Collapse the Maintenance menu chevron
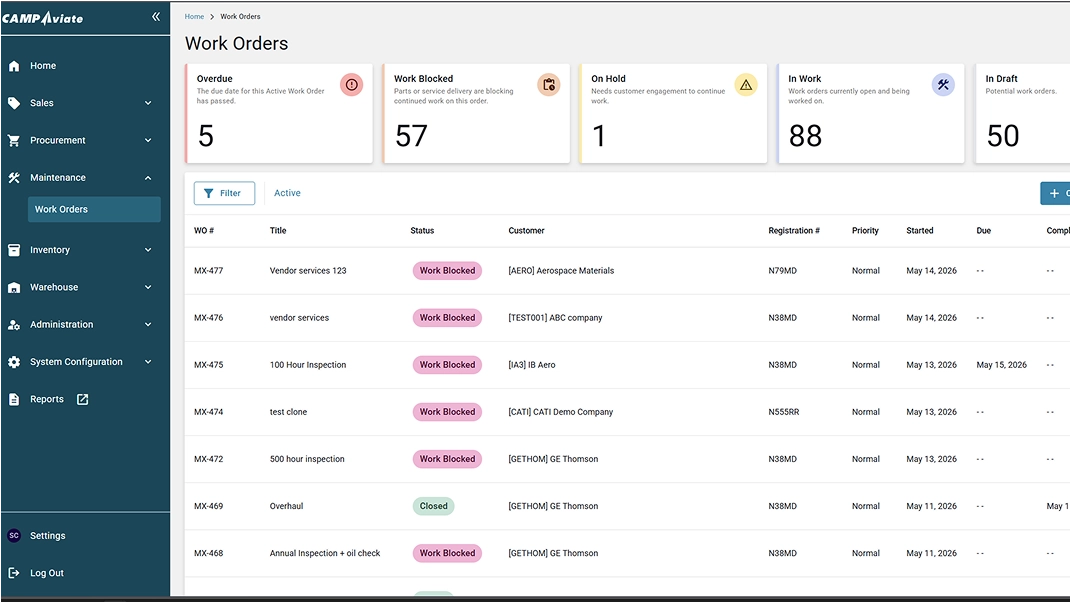The height and width of the screenshot is (602, 1070). pyautogui.click(x=148, y=177)
